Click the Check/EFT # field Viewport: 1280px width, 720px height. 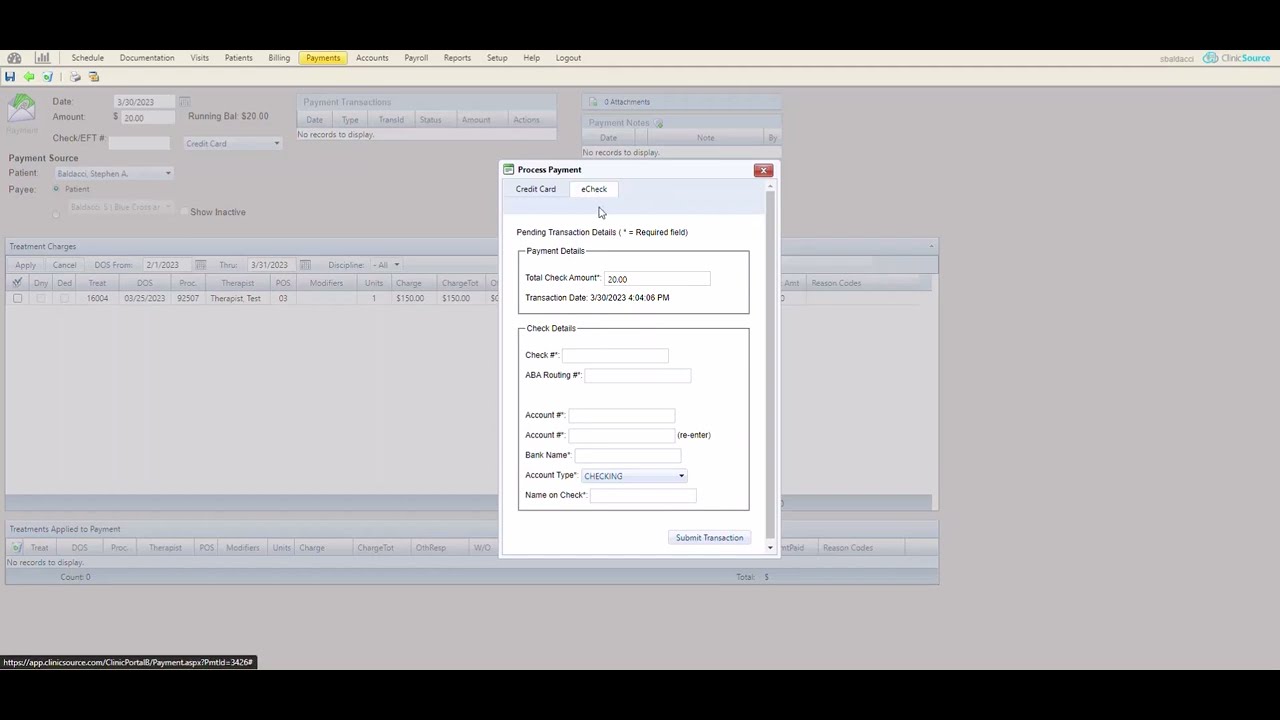click(x=139, y=143)
